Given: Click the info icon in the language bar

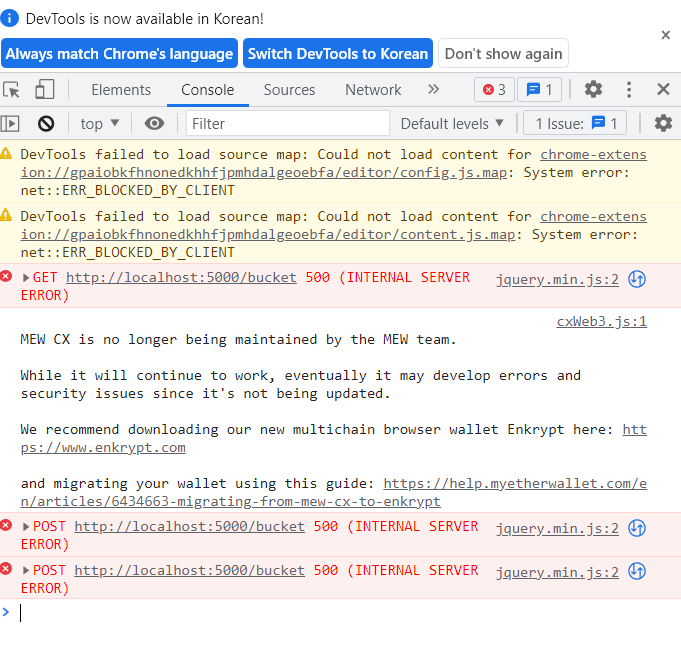Looking at the screenshot, I should pos(10,18).
